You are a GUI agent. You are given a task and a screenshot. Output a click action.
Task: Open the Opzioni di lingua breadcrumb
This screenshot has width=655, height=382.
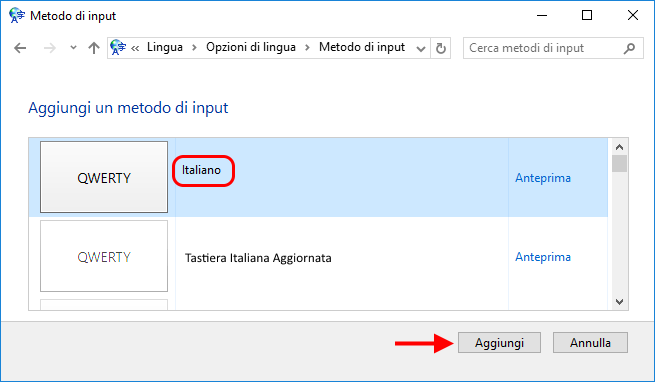pos(251,47)
